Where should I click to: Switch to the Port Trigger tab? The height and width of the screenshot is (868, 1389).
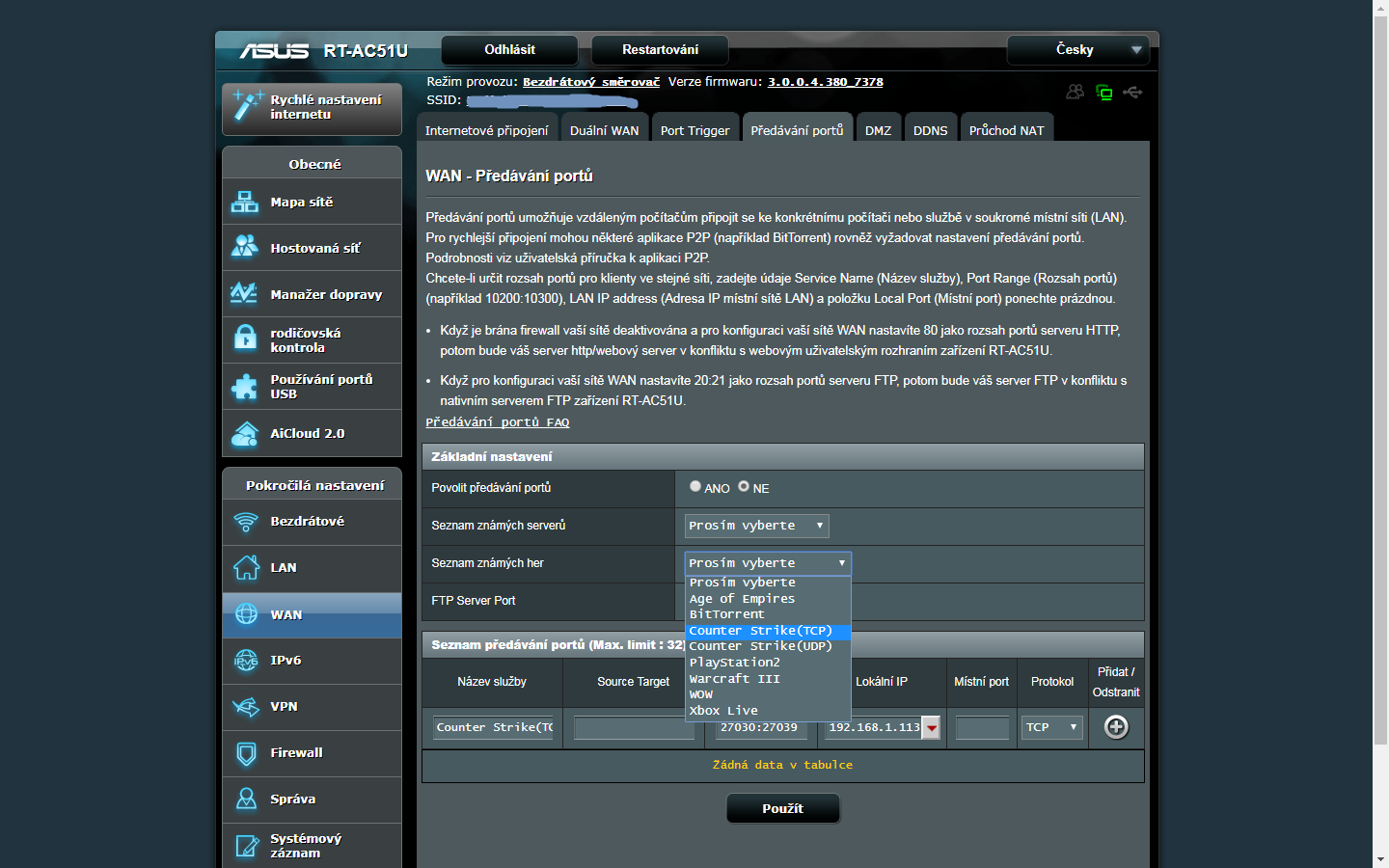tap(694, 130)
